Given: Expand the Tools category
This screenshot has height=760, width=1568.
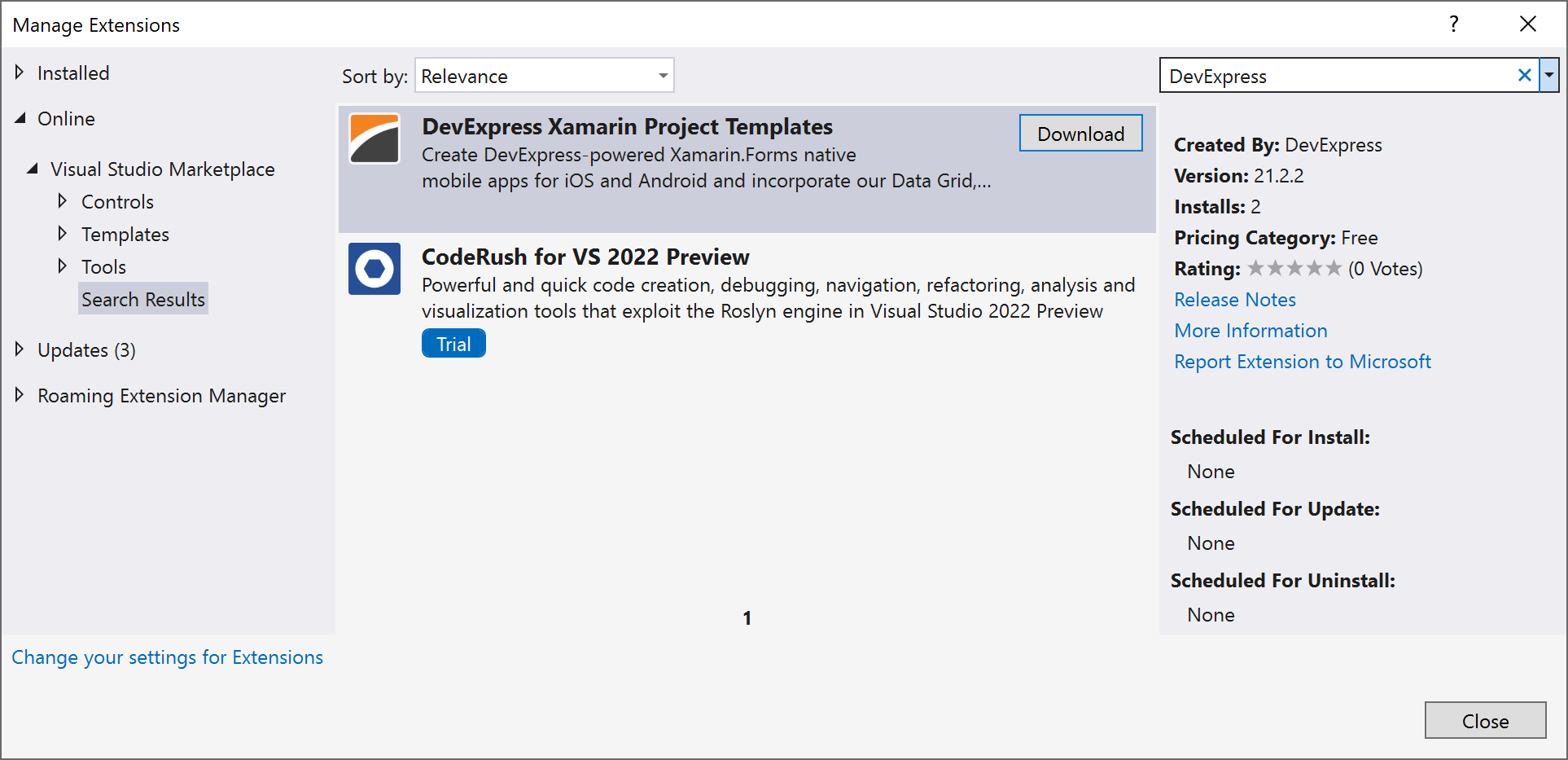Looking at the screenshot, I should click(x=63, y=266).
